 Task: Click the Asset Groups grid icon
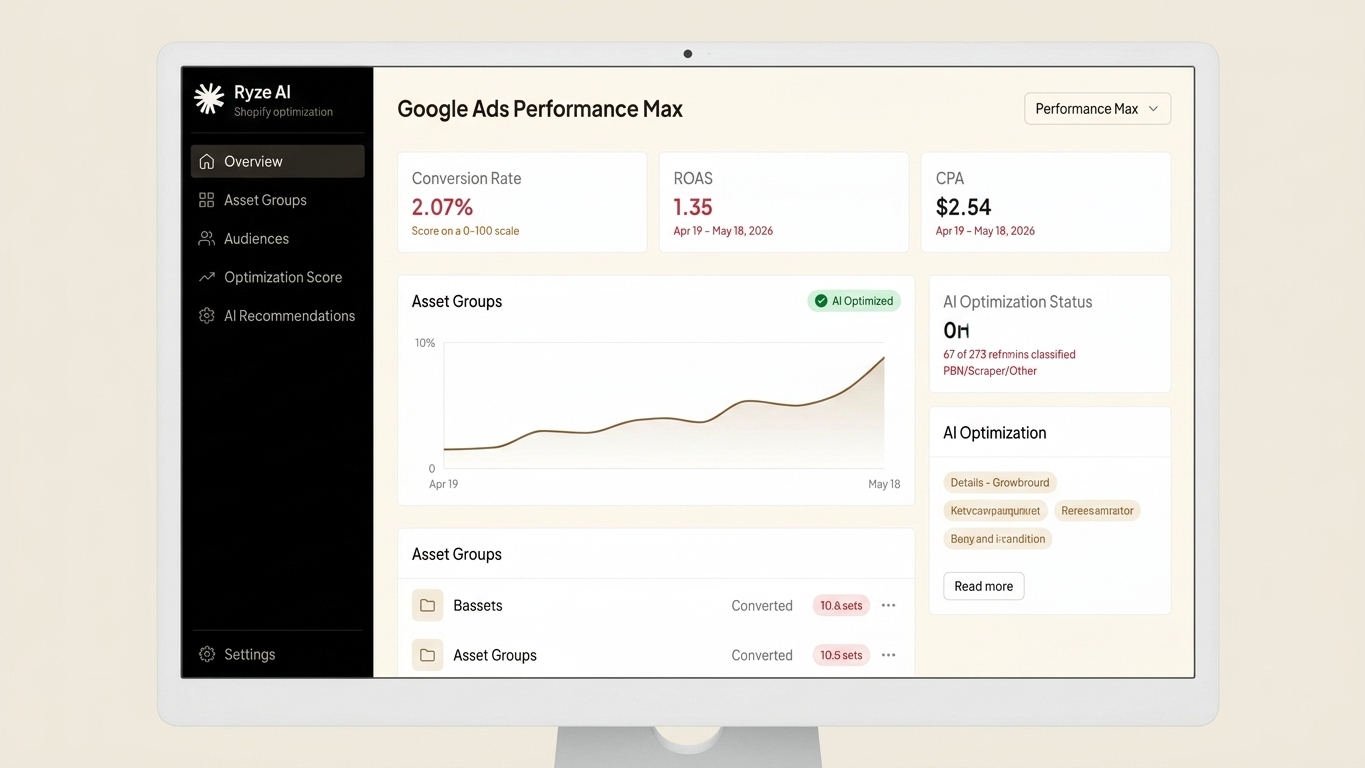click(x=206, y=200)
